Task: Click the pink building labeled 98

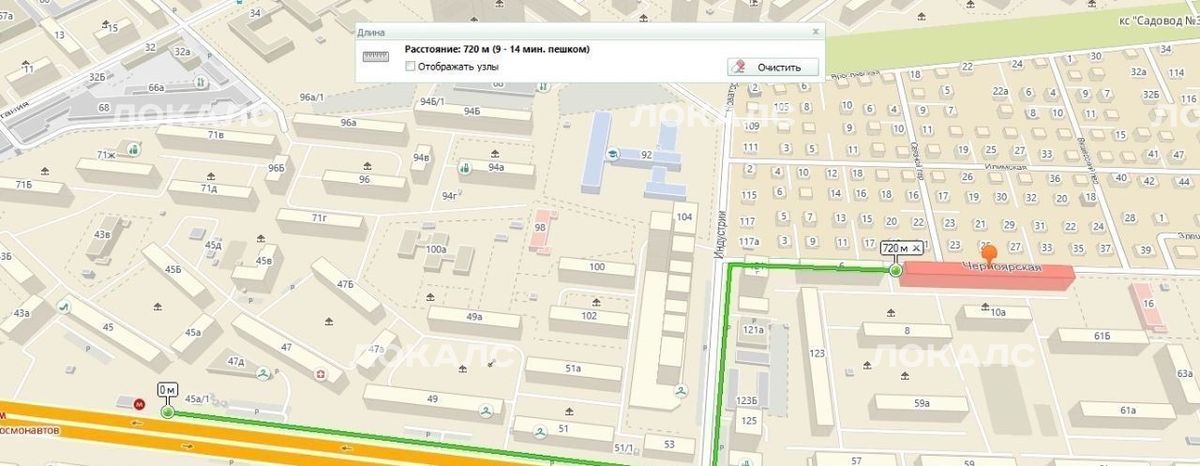Action: click(541, 229)
